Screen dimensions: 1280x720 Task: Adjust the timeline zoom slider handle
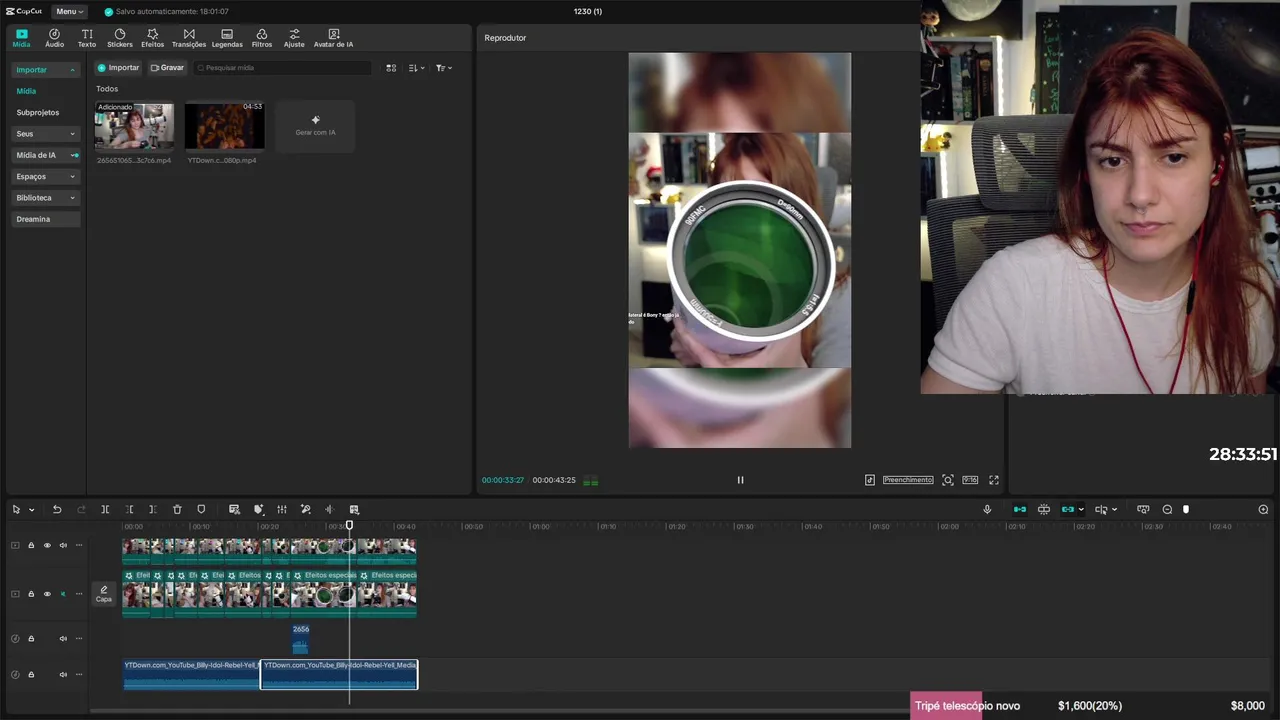[x=1186, y=510]
